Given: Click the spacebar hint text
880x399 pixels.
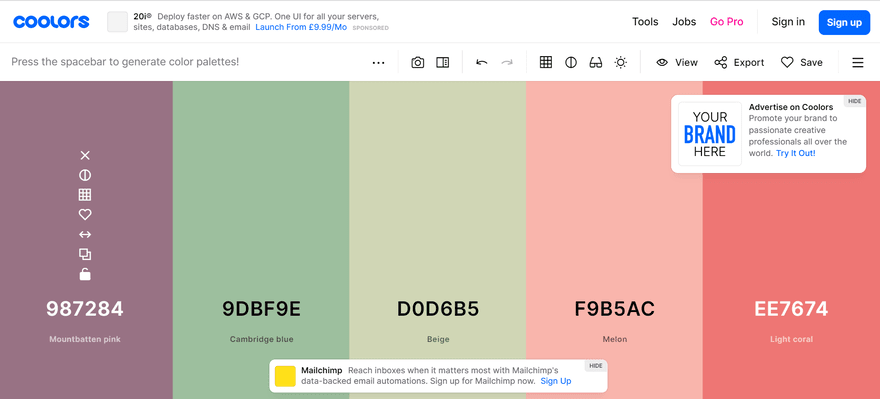Looking at the screenshot, I should pos(125,62).
